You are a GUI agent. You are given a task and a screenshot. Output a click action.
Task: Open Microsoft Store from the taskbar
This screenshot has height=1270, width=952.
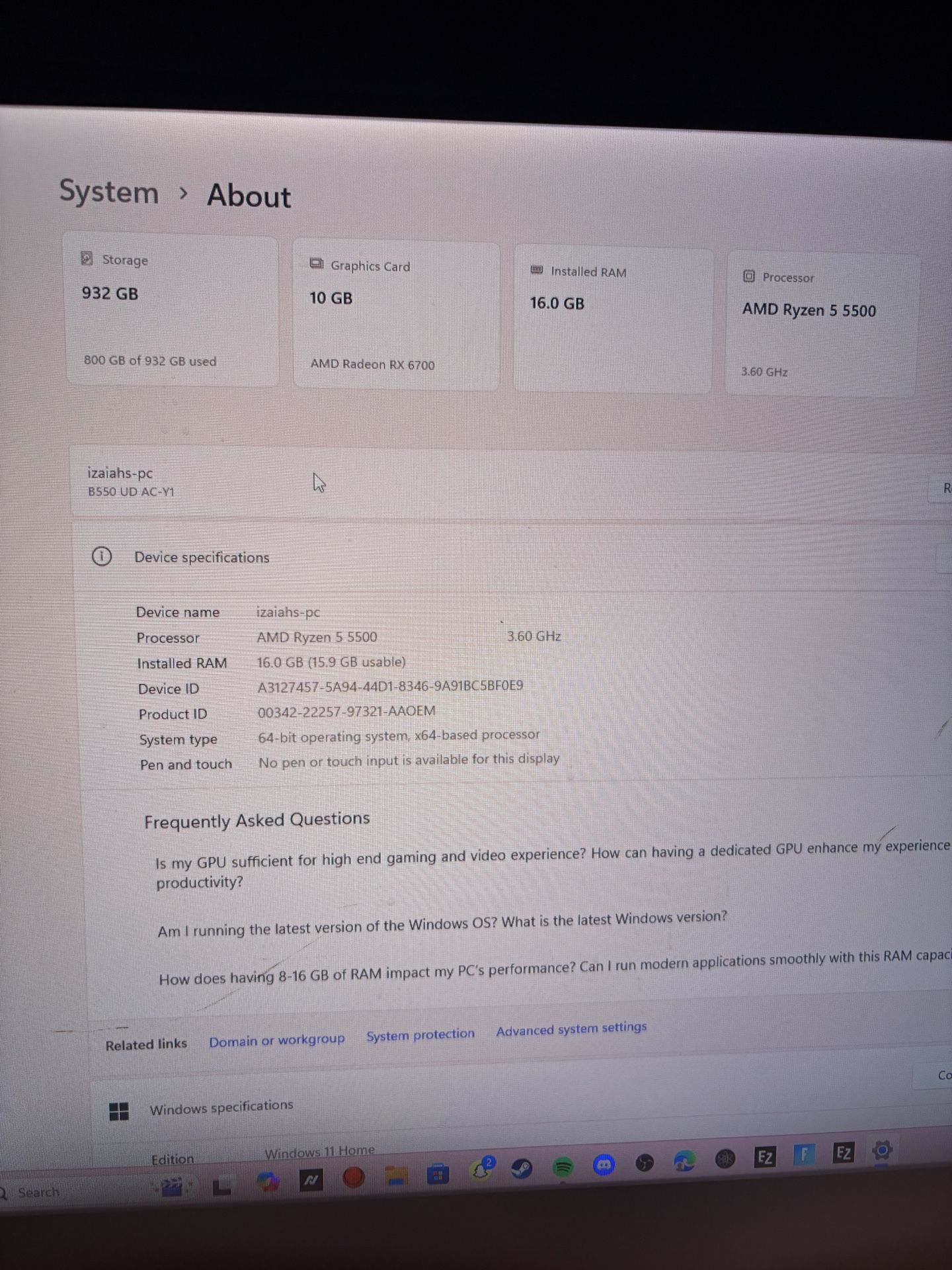pyautogui.click(x=438, y=1175)
